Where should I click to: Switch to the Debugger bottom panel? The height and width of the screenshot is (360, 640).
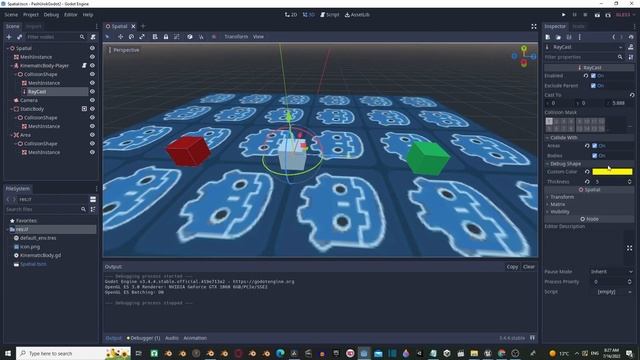[x=143, y=338]
